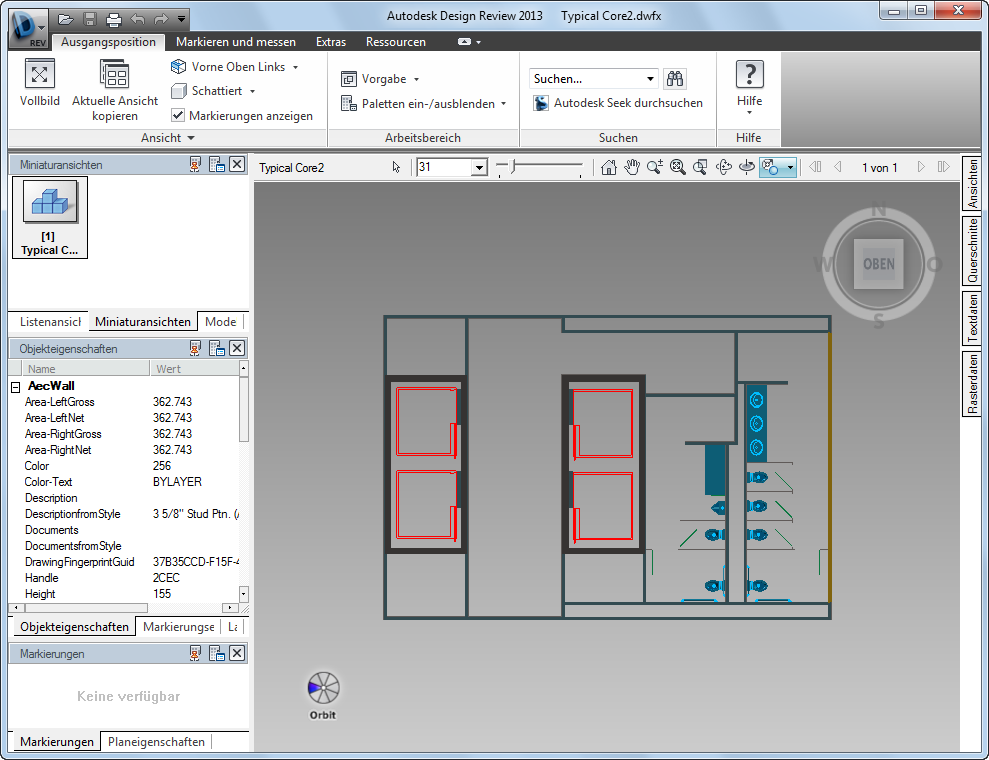Image resolution: width=989 pixels, height=760 pixels.
Task: Click the Home view icon
Action: (609, 167)
